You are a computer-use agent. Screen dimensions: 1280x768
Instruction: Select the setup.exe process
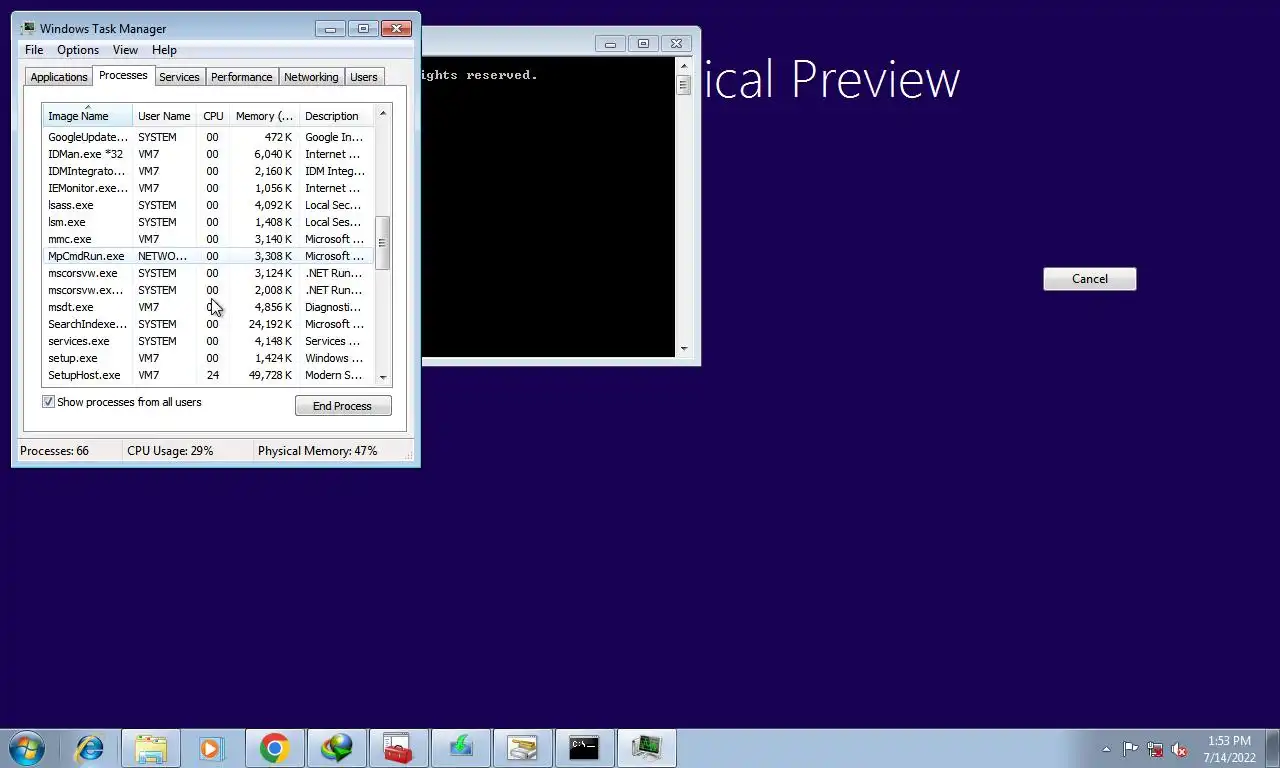coord(208,358)
